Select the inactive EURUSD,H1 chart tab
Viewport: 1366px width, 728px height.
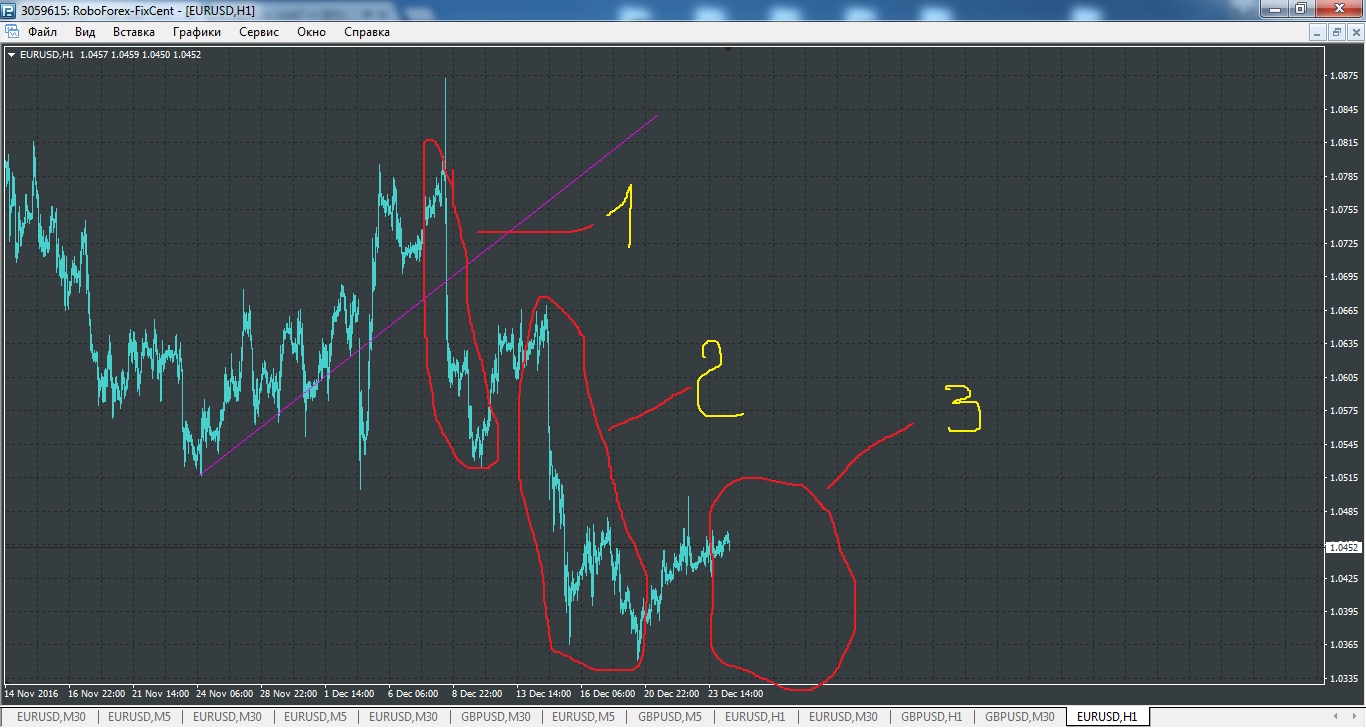[x=755, y=717]
